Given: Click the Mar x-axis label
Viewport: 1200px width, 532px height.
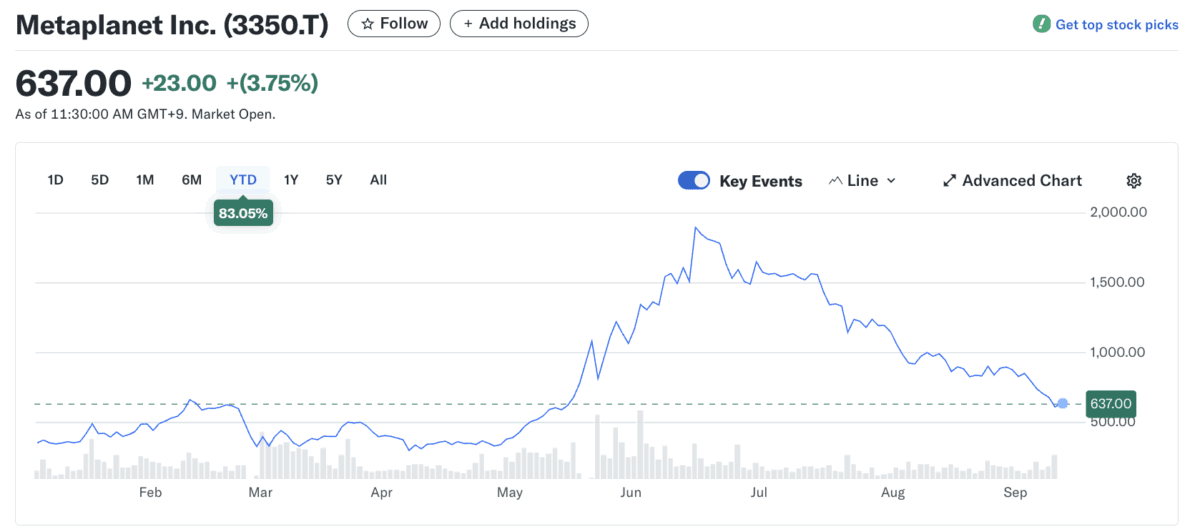Looking at the screenshot, I should click(x=261, y=493).
